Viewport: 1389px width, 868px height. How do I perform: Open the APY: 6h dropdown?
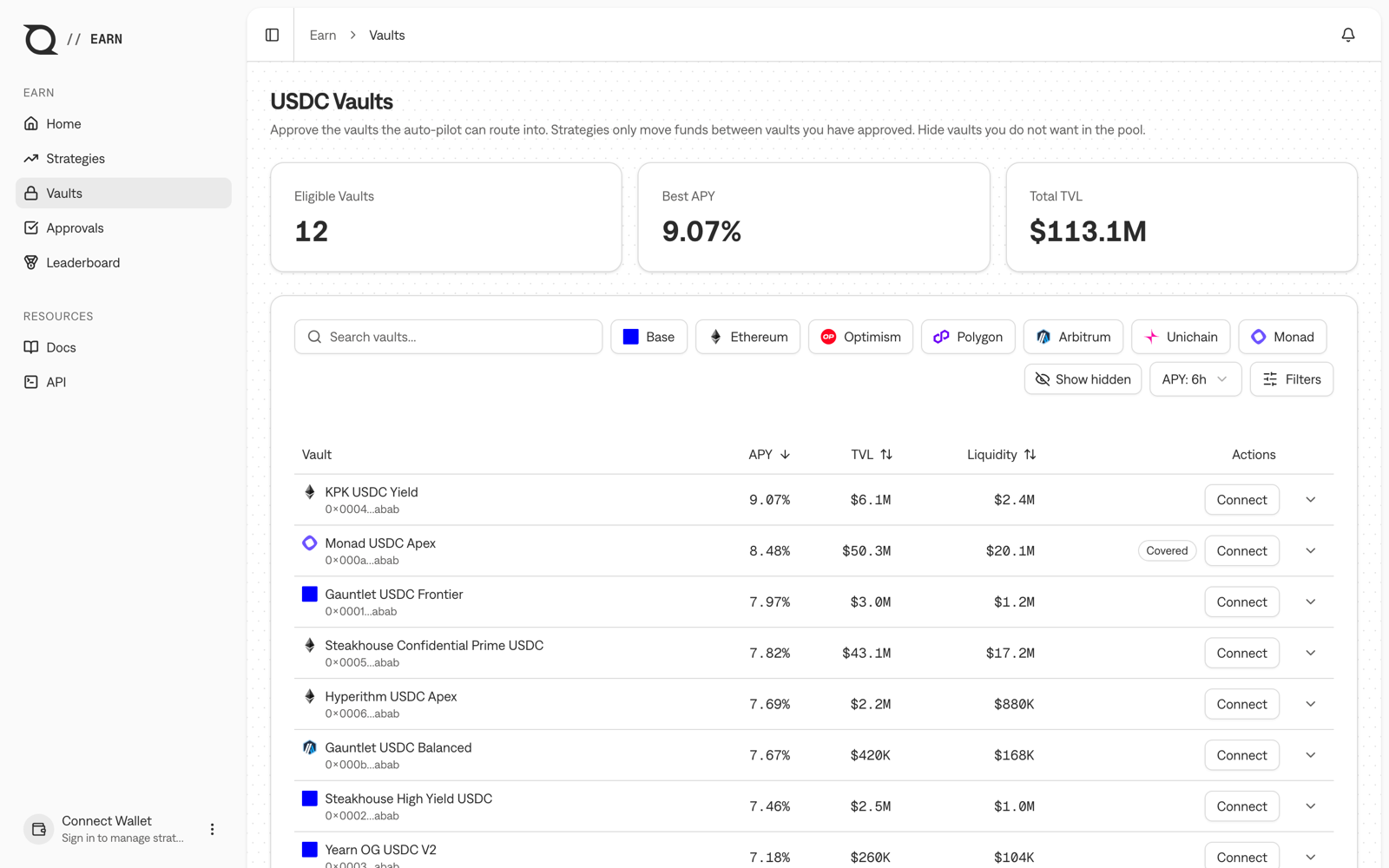pyautogui.click(x=1195, y=379)
